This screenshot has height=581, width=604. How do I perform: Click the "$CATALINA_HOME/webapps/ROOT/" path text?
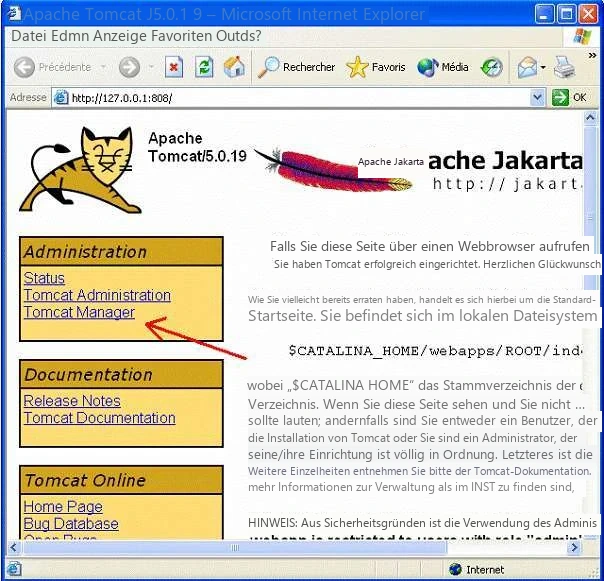pyautogui.click(x=421, y=351)
